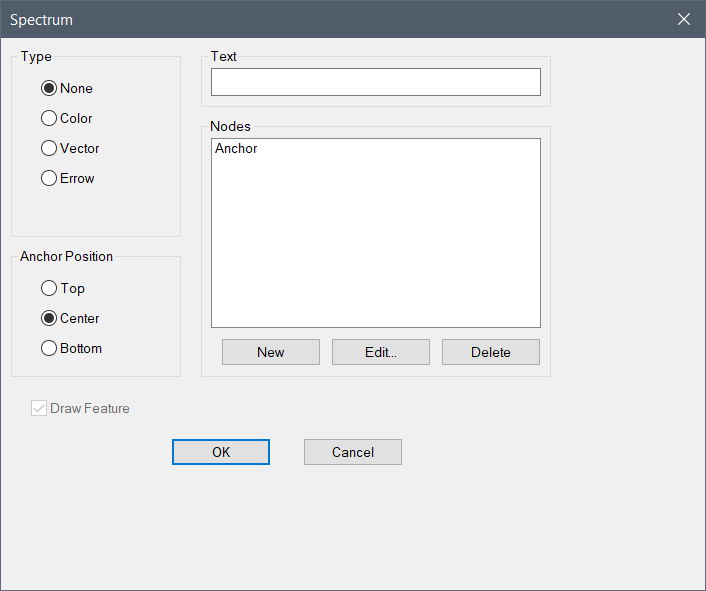Click empty area of the Nodes listbox
The width and height of the screenshot is (706, 591).
pos(375,250)
